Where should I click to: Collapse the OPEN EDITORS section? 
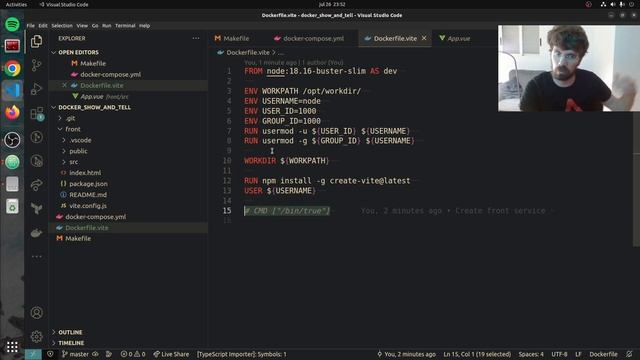(128, 52)
